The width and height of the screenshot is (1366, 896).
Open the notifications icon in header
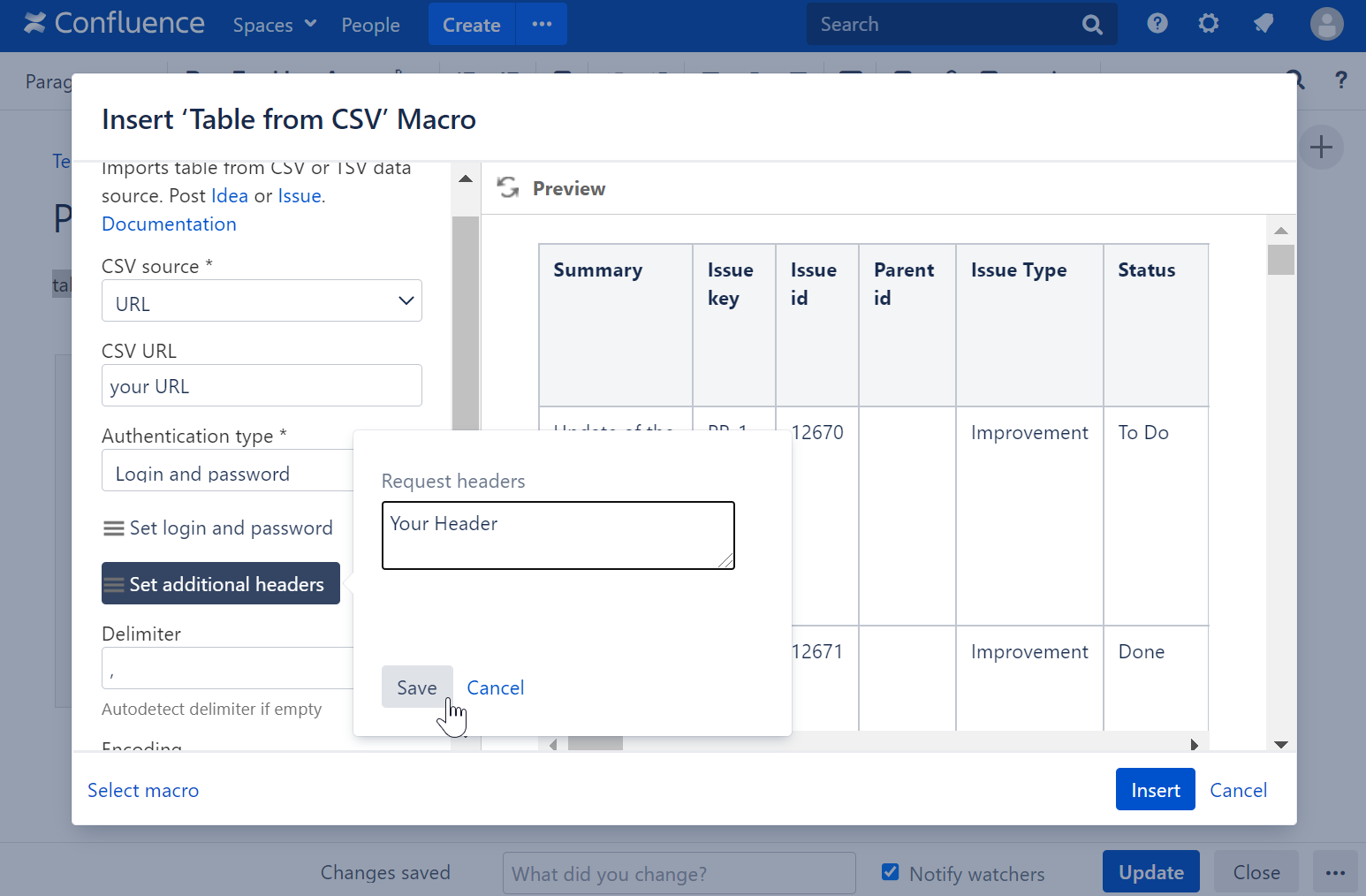1264,24
